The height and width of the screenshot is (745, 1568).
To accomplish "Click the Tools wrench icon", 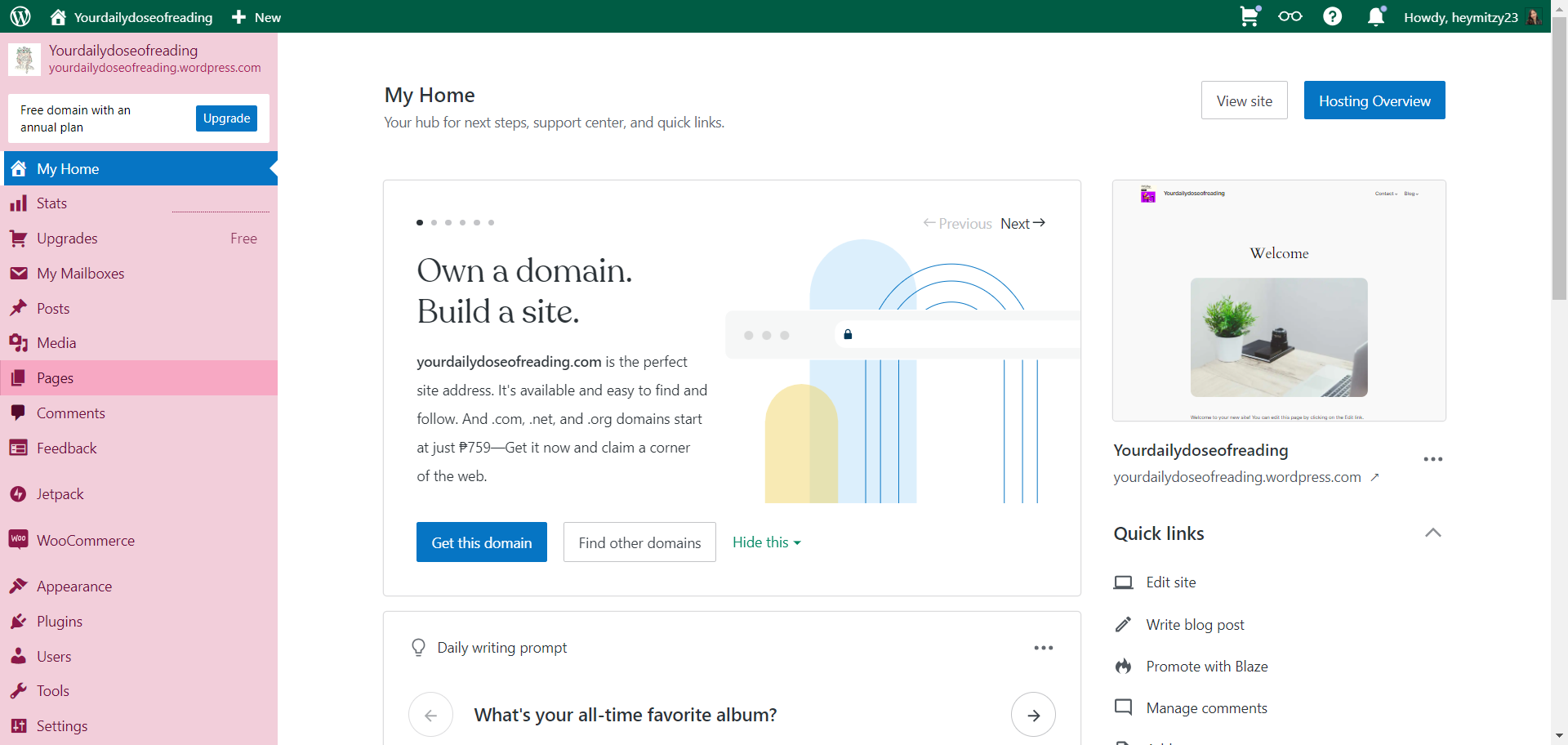I will pyautogui.click(x=18, y=691).
